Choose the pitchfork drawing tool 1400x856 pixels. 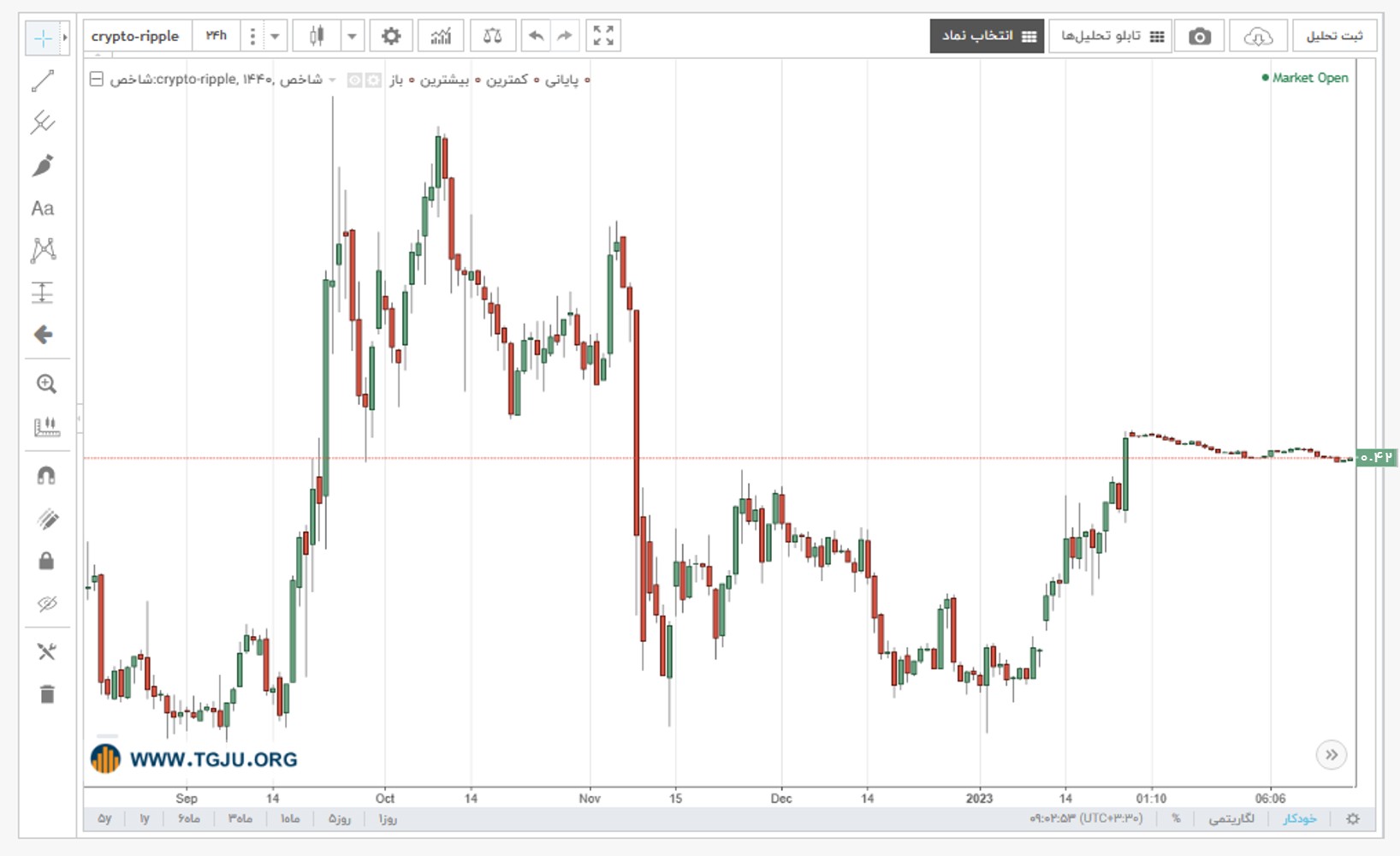point(43,122)
